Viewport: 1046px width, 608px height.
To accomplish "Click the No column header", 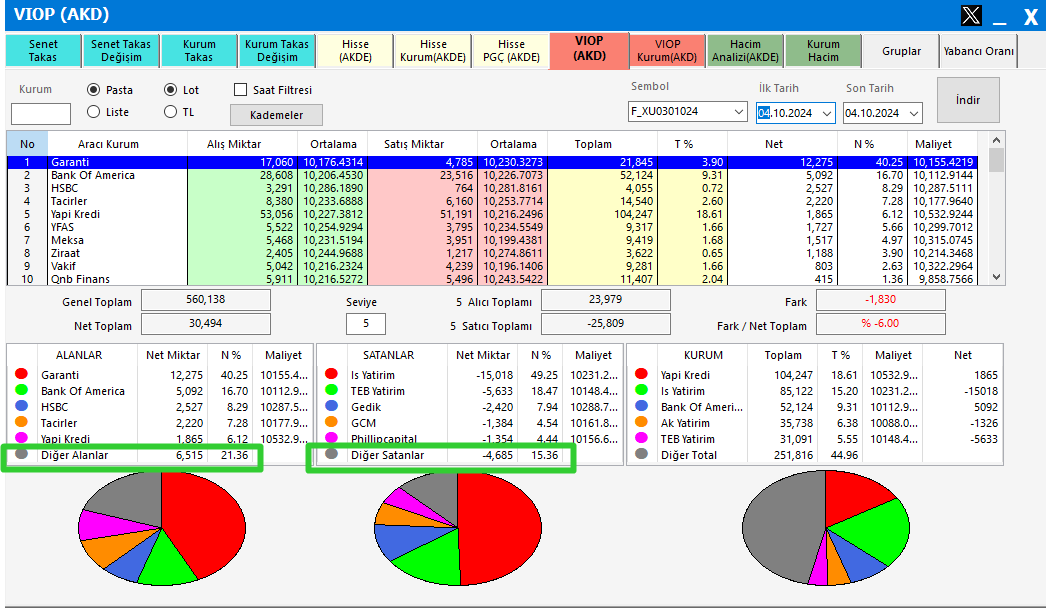I will (27, 144).
